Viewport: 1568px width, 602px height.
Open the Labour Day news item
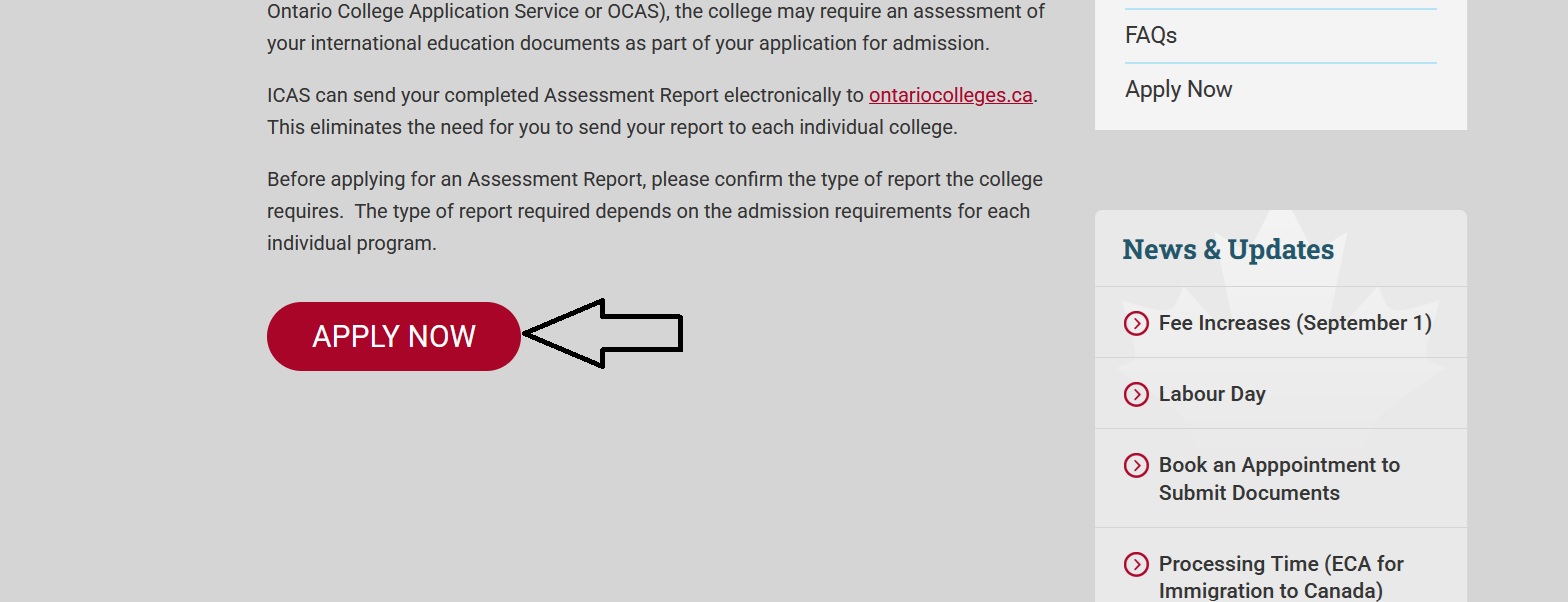(x=1212, y=394)
